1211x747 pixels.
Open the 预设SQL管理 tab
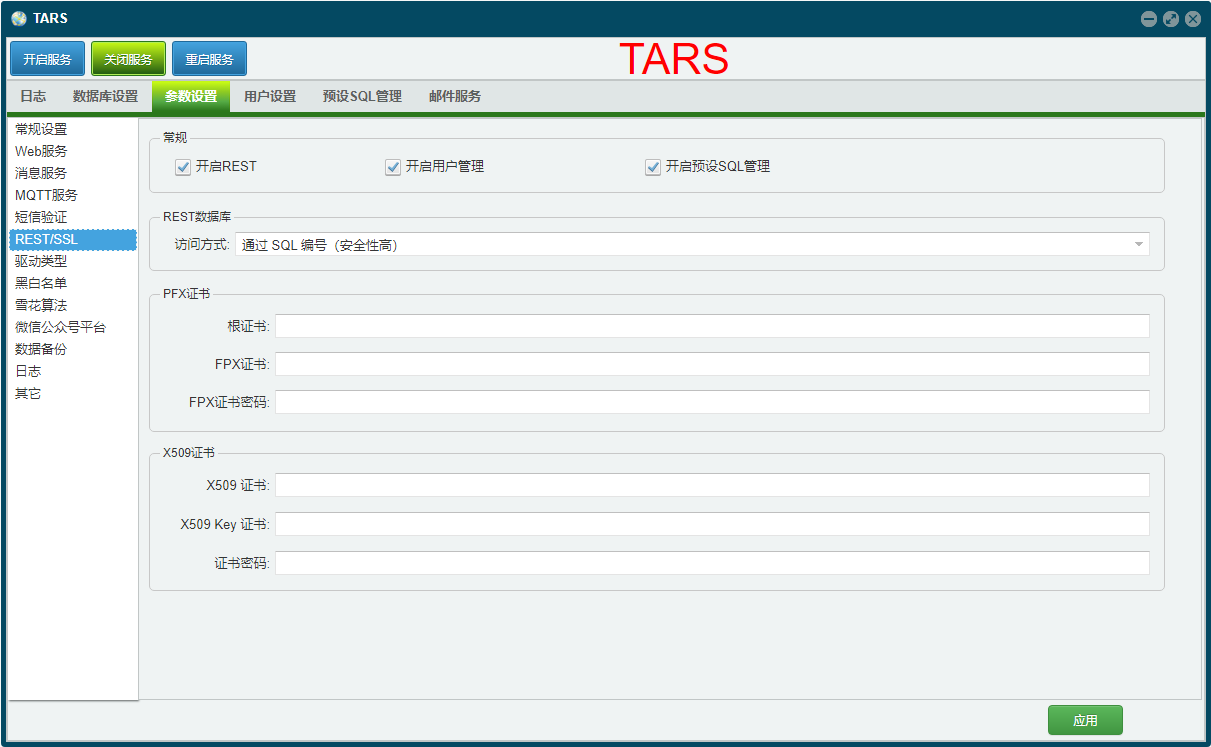click(x=362, y=96)
